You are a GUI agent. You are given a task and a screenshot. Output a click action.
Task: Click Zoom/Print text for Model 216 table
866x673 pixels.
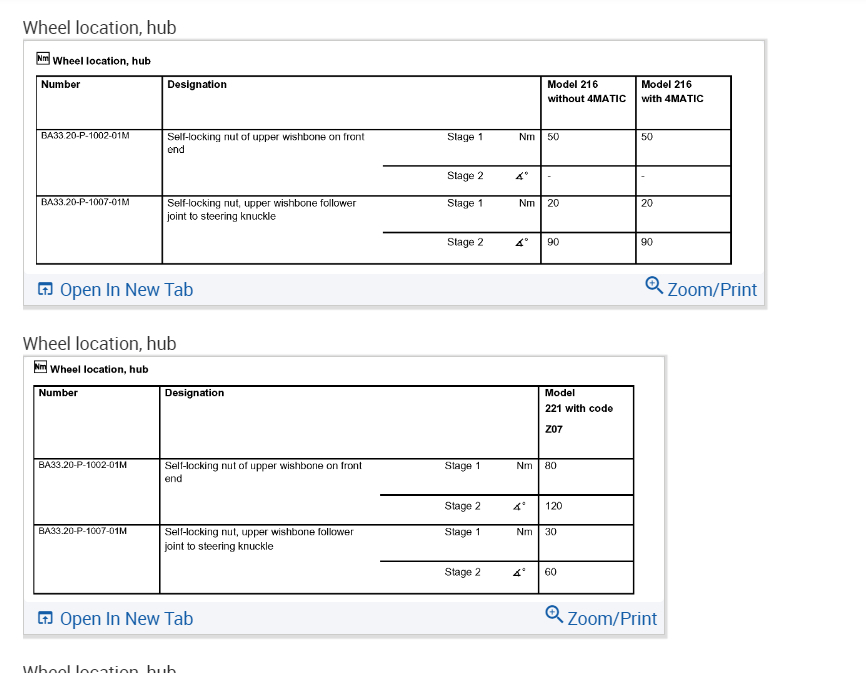click(712, 290)
